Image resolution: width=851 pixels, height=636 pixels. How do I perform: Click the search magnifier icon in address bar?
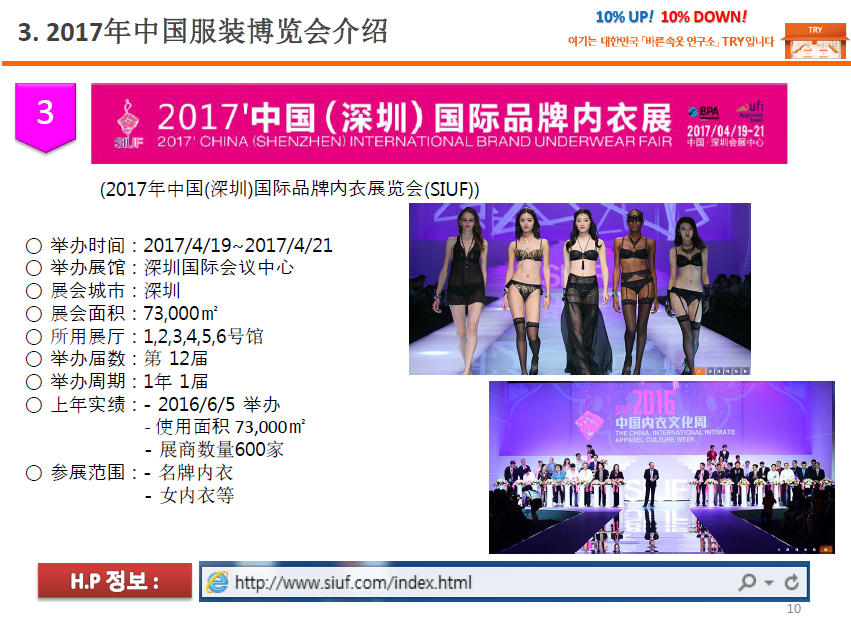point(747,582)
